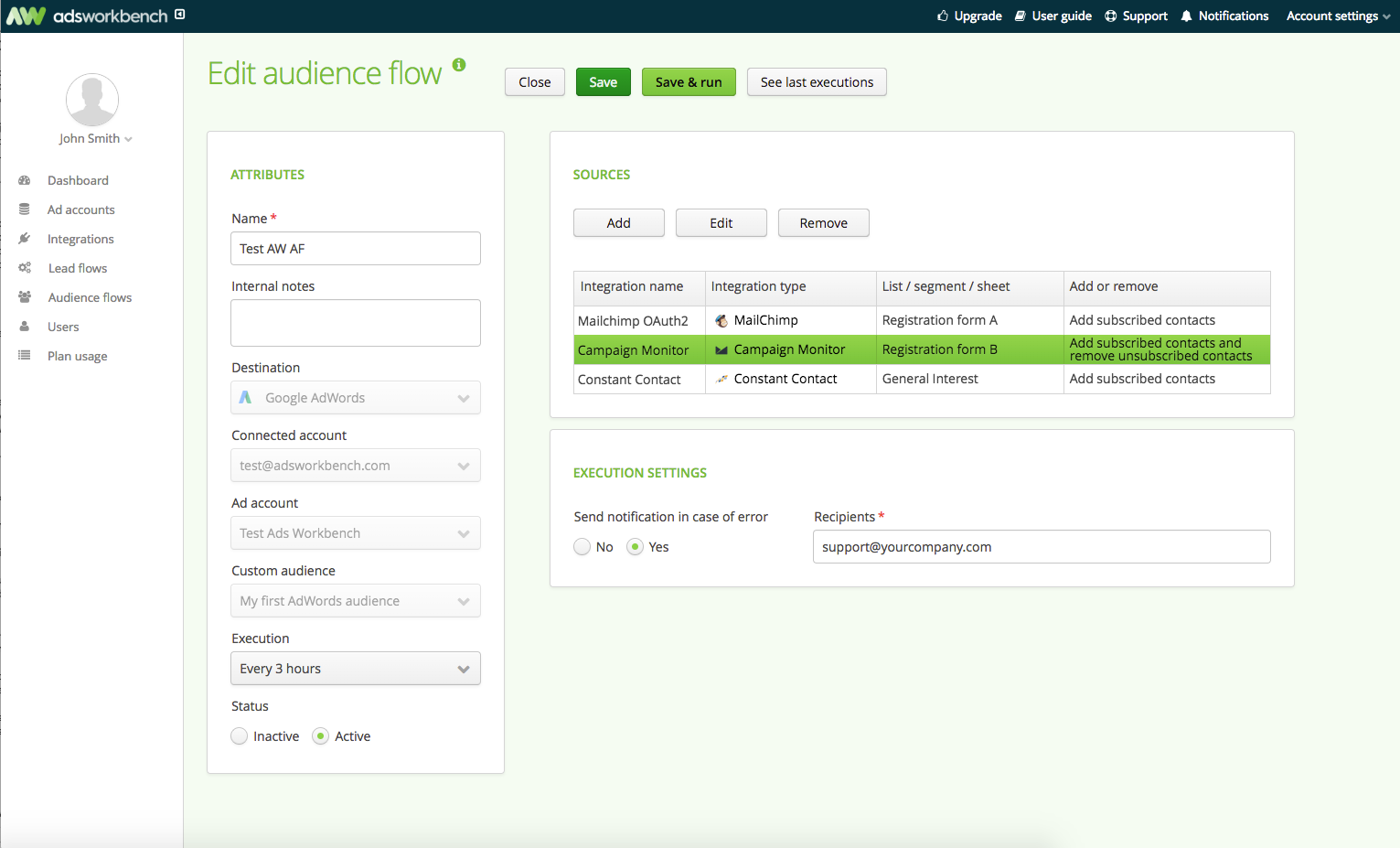Click the Integrations plug icon
Image resolution: width=1400 pixels, height=848 pixels.
(x=25, y=239)
